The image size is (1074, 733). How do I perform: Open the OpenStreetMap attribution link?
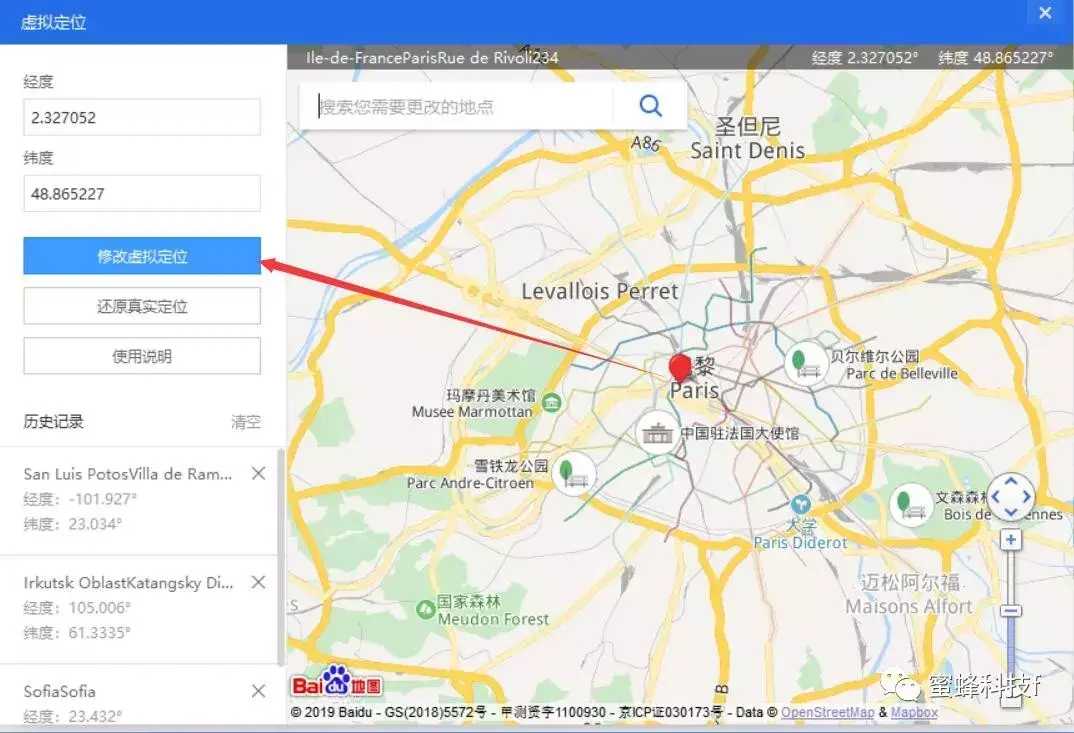[827, 713]
